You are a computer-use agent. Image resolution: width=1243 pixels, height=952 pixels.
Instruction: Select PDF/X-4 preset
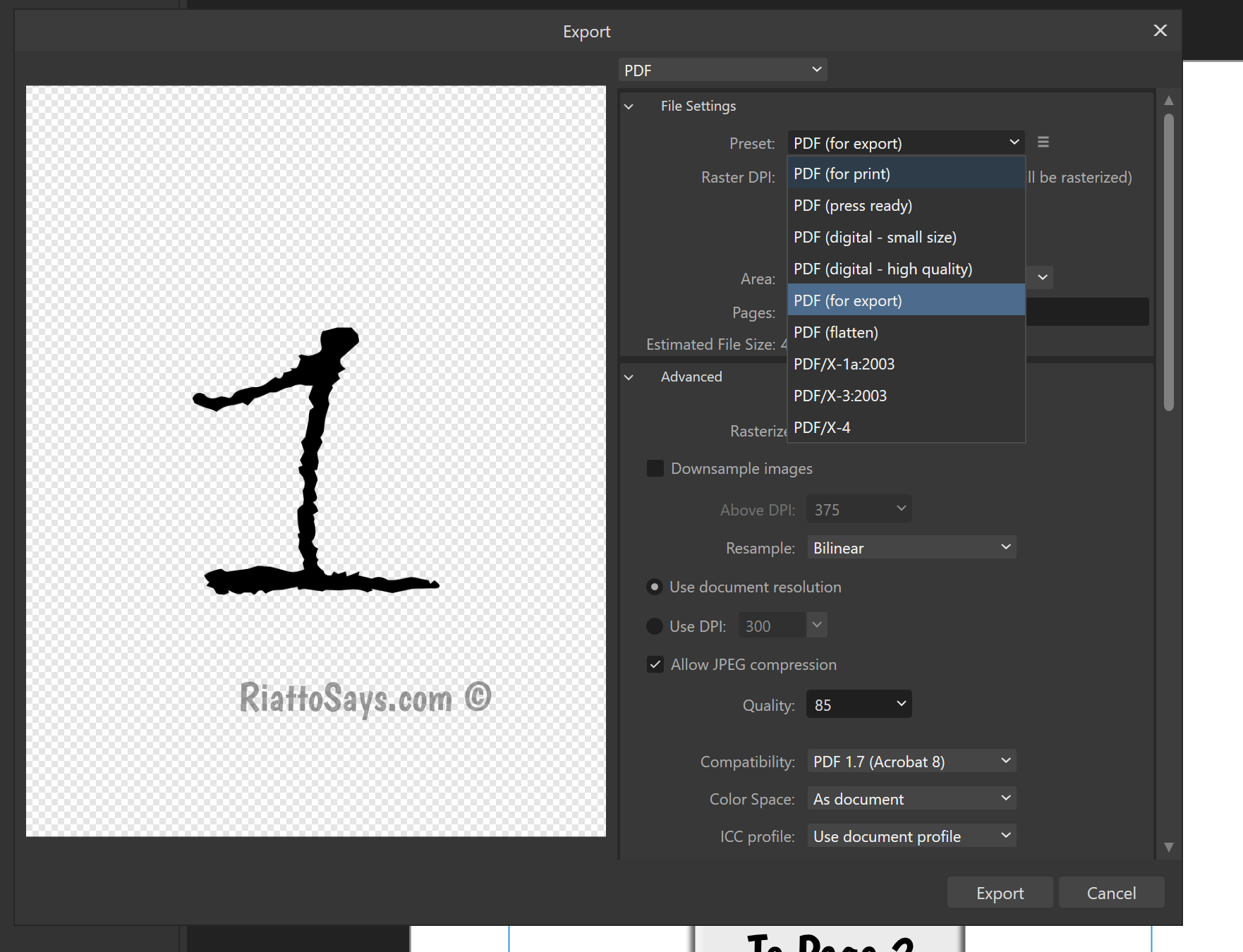tap(906, 427)
